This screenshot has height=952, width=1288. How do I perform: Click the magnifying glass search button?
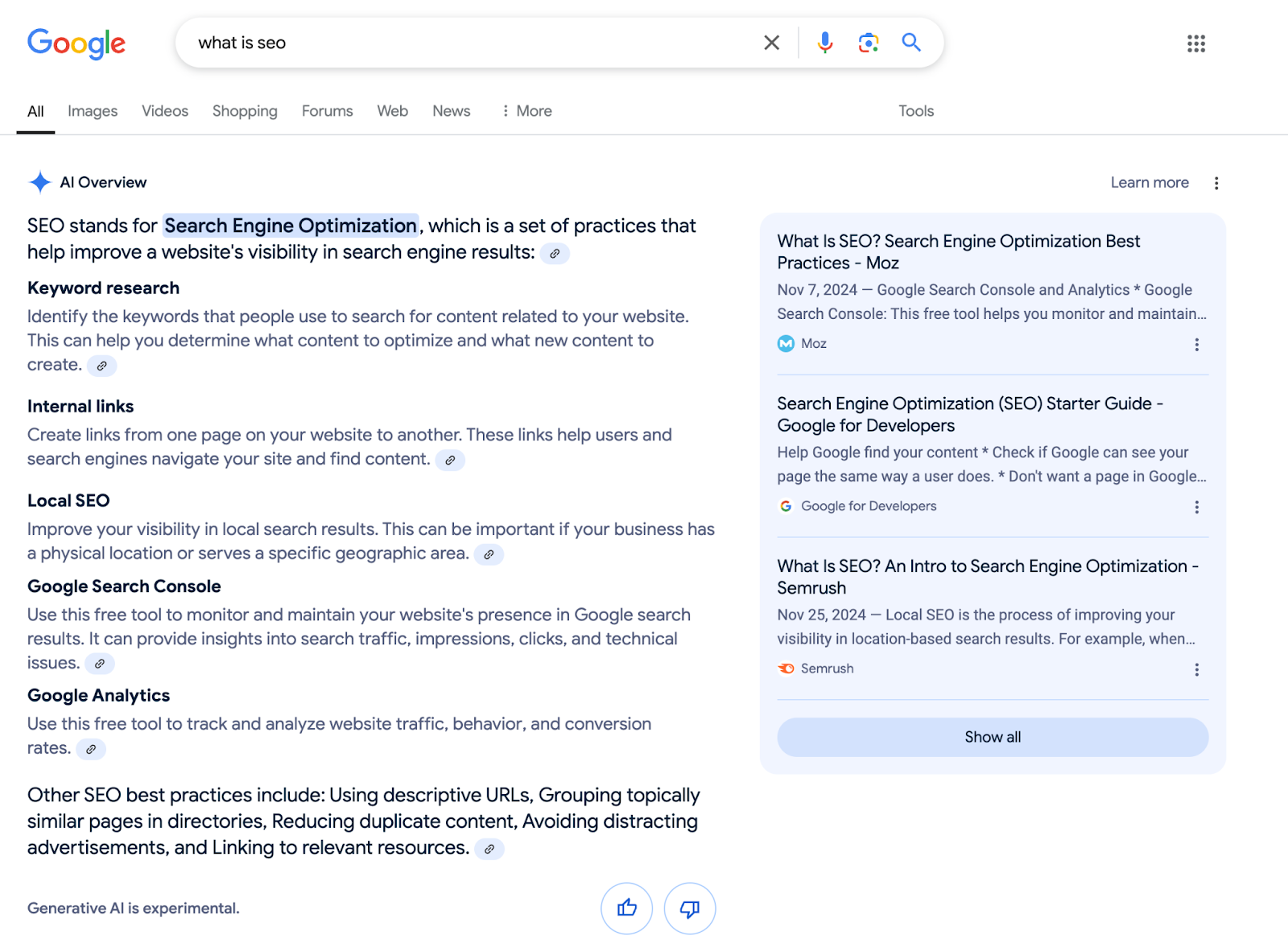click(x=910, y=43)
